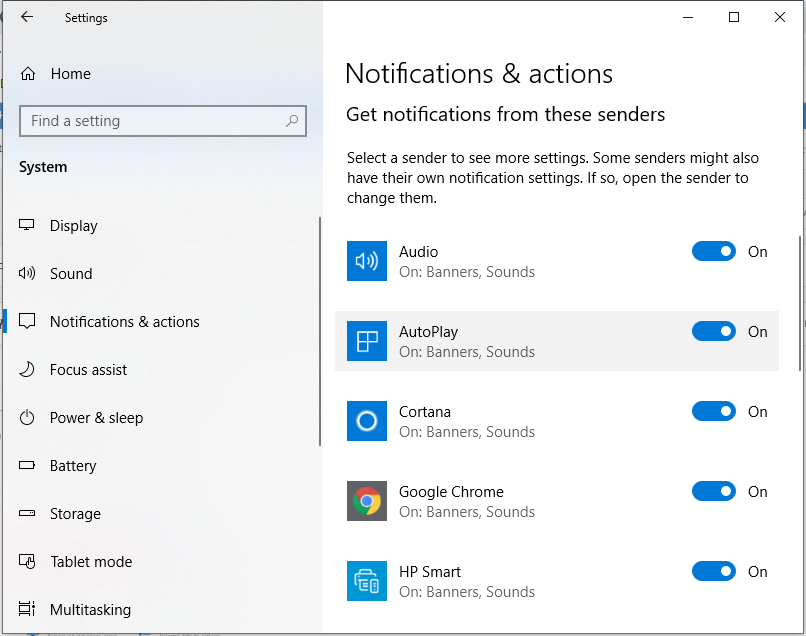This screenshot has width=806, height=636.
Task: Switch off Google Chrome notifications
Action: point(713,492)
